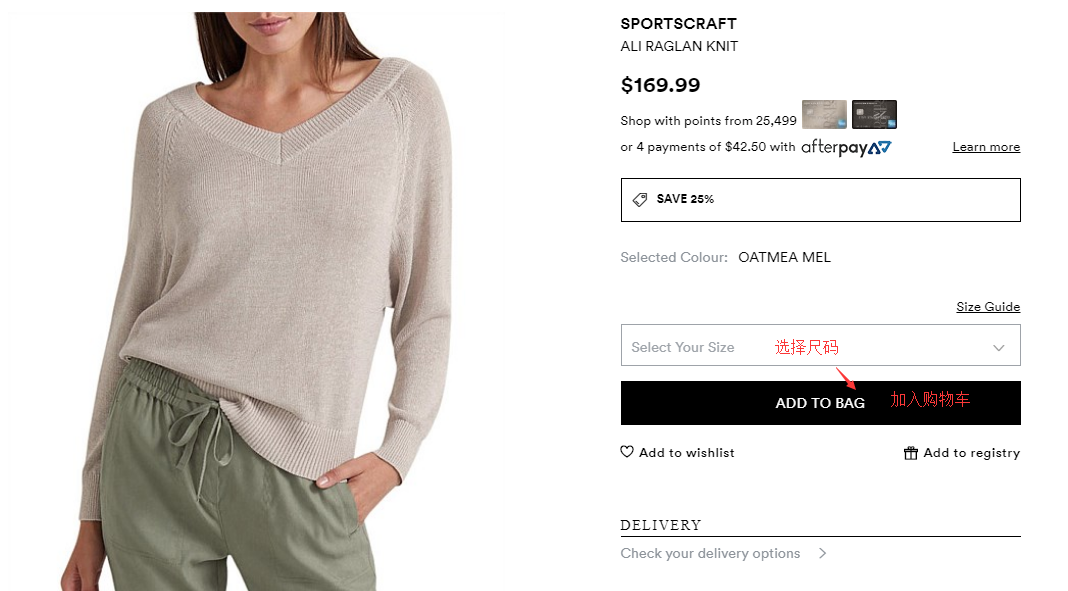Image resolution: width=1068 pixels, height=591 pixels.
Task: Go to the SPORTSCRAFT brand name
Action: click(x=678, y=24)
